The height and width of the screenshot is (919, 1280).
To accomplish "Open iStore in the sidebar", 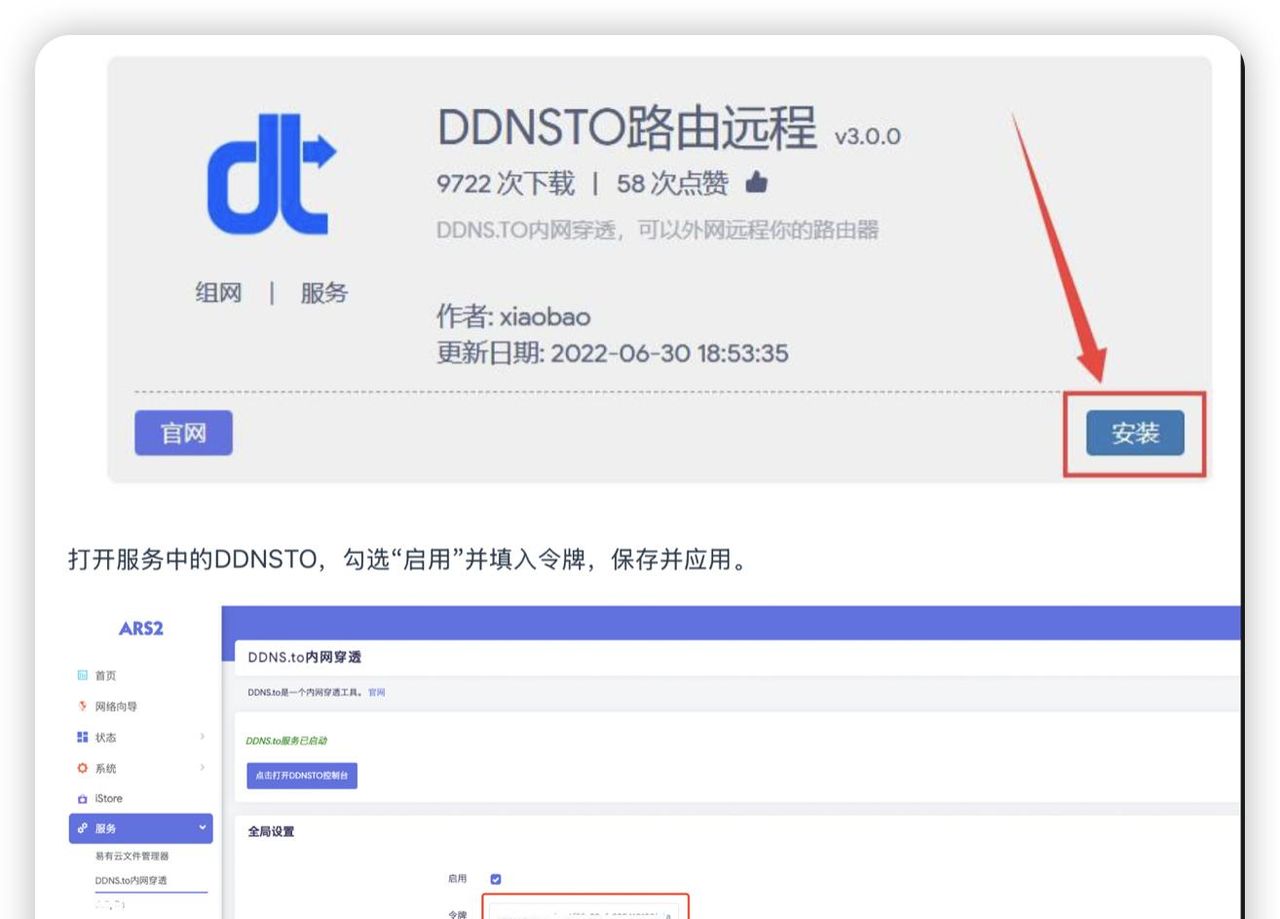I will (x=109, y=799).
